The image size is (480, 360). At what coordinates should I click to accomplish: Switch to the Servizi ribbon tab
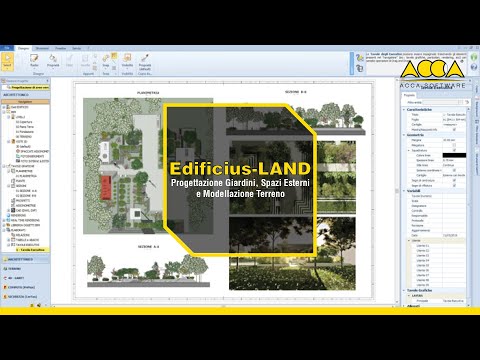point(77,48)
